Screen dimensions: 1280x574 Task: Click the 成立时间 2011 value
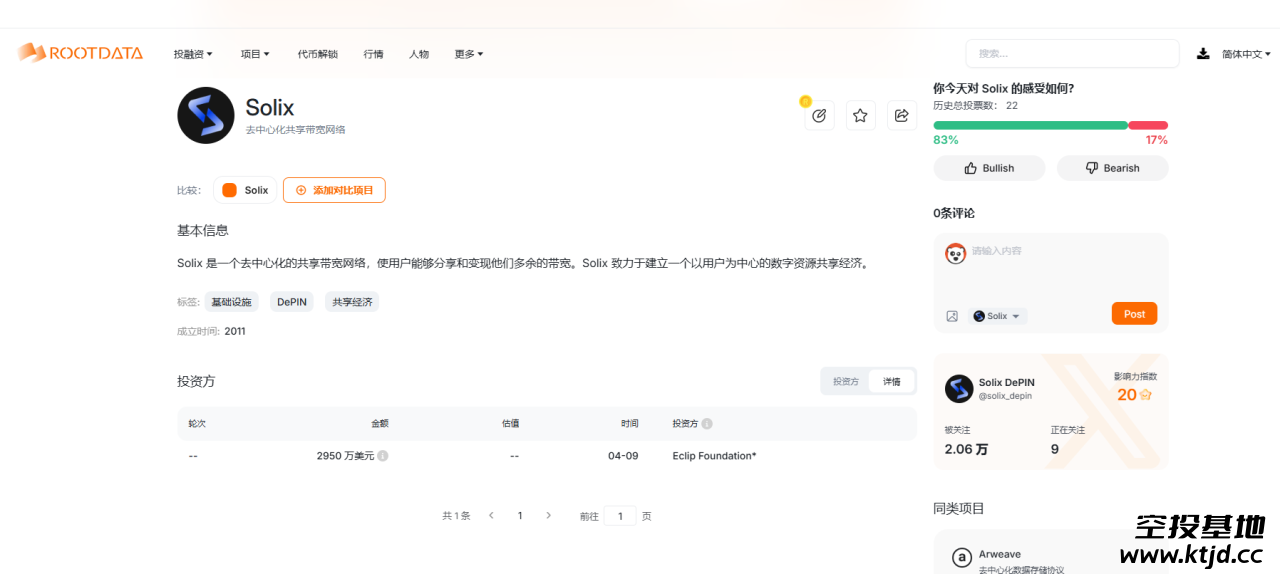click(235, 331)
